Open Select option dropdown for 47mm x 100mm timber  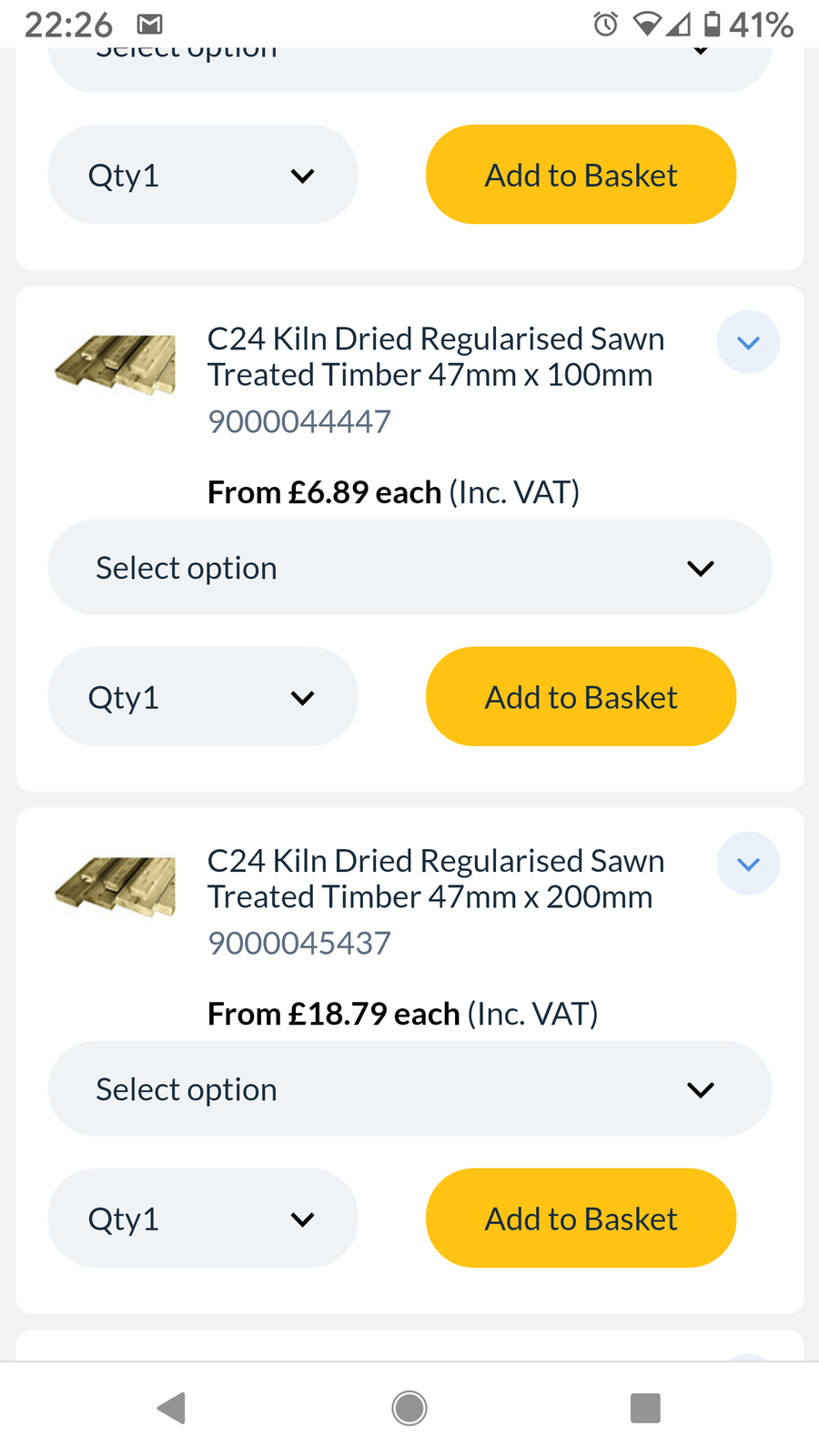tap(409, 567)
